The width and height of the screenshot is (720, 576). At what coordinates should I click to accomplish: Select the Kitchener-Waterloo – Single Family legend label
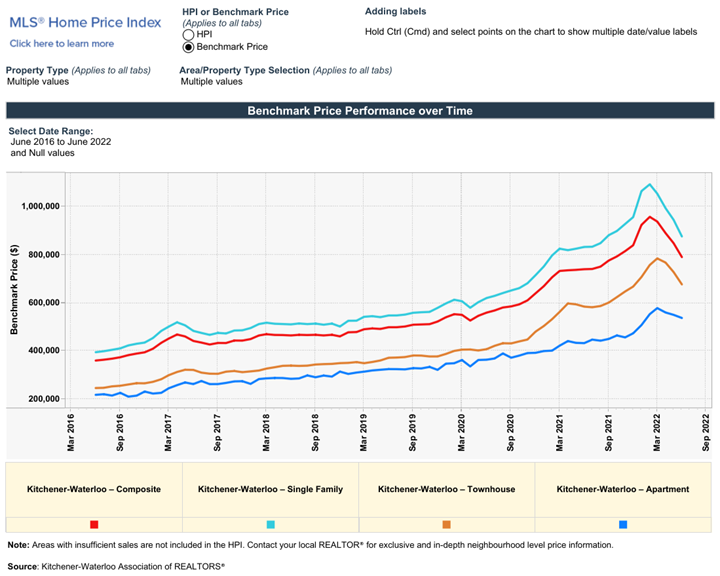270,489
